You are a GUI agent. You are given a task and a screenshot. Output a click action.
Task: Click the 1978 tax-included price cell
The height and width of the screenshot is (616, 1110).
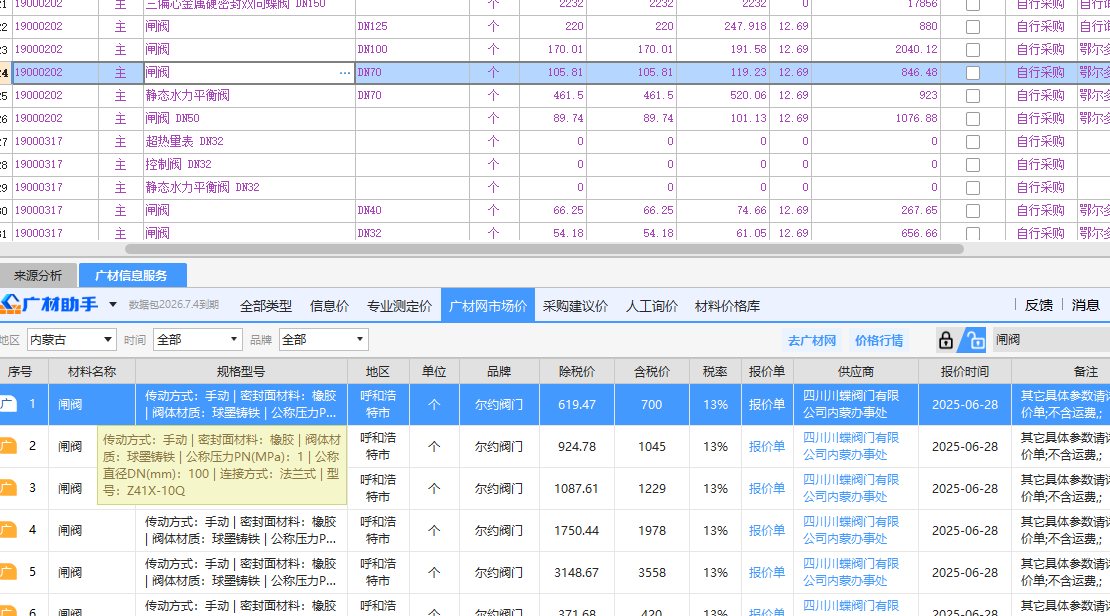pyautogui.click(x=651, y=530)
